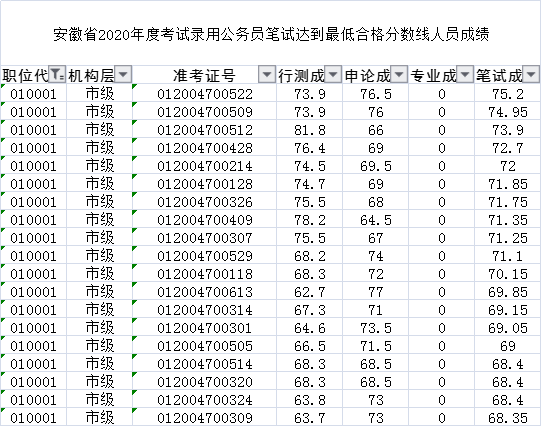The width and height of the screenshot is (541, 426).
Task: Expand the 专业成 column filter dropdown
Action: 465,74
